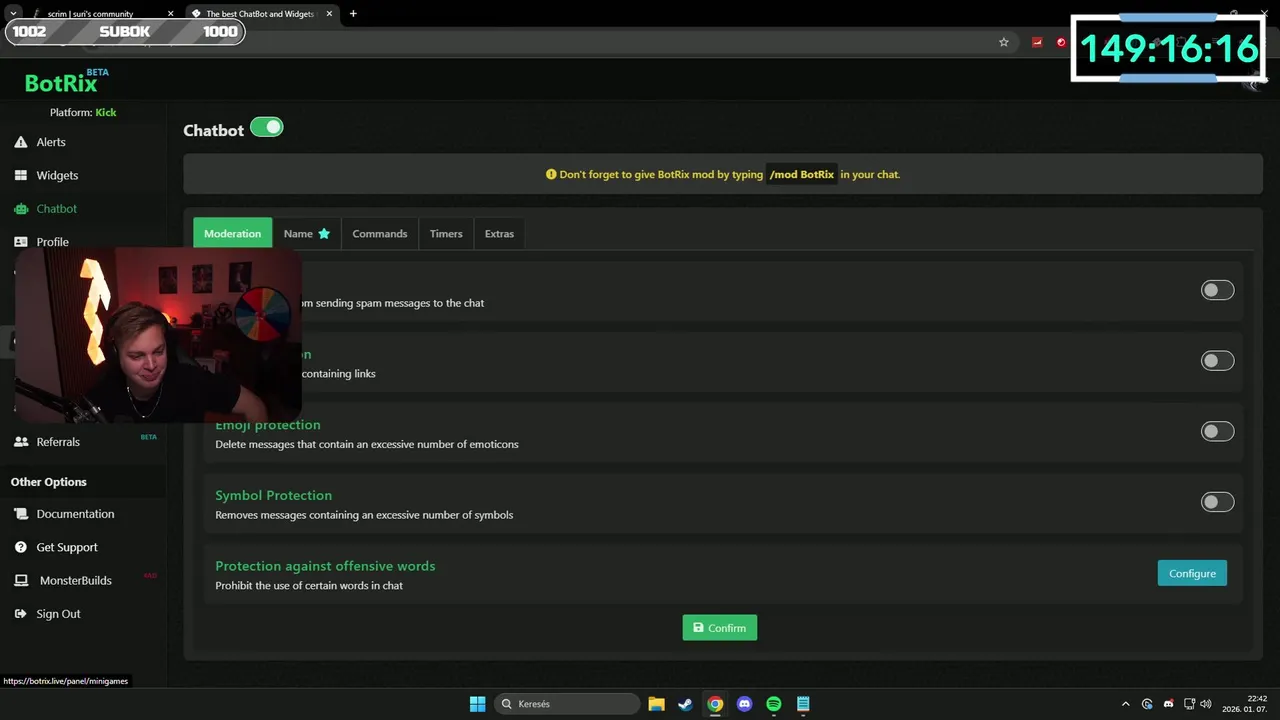Click the BotRix BETA logo
Screen dimensions: 1280x720
coord(66,81)
